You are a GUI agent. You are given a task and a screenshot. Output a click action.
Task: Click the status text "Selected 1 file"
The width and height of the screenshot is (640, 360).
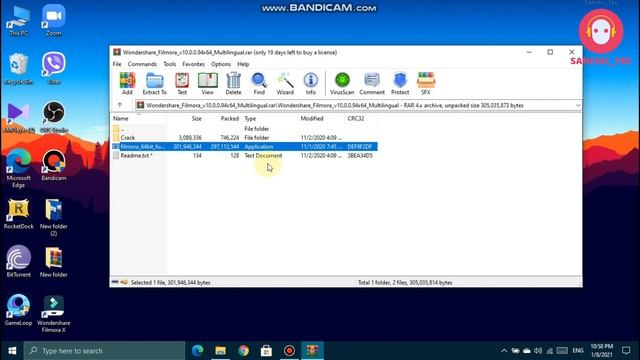(150, 282)
